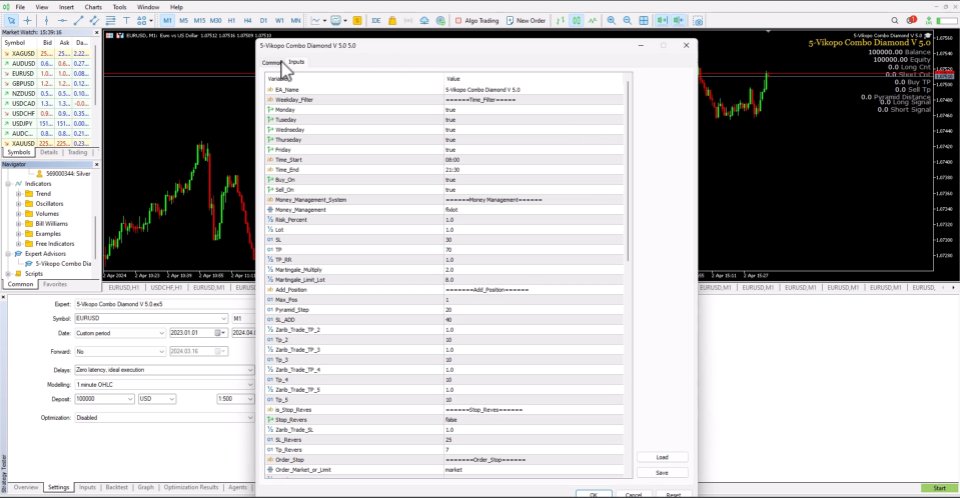Image resolution: width=960 pixels, height=498 pixels.
Task: Select the Monday value true
Action: (x=451, y=110)
